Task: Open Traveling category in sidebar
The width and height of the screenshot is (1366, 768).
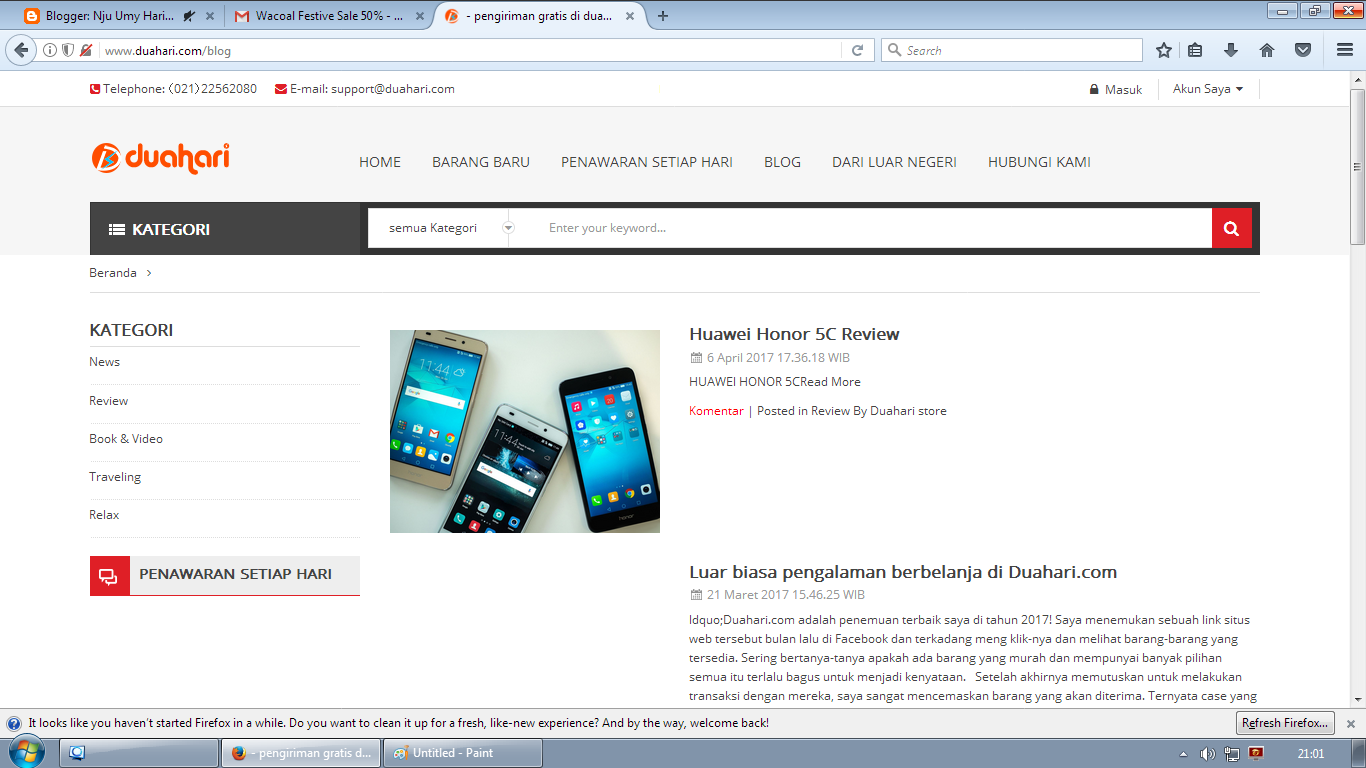Action: [115, 477]
